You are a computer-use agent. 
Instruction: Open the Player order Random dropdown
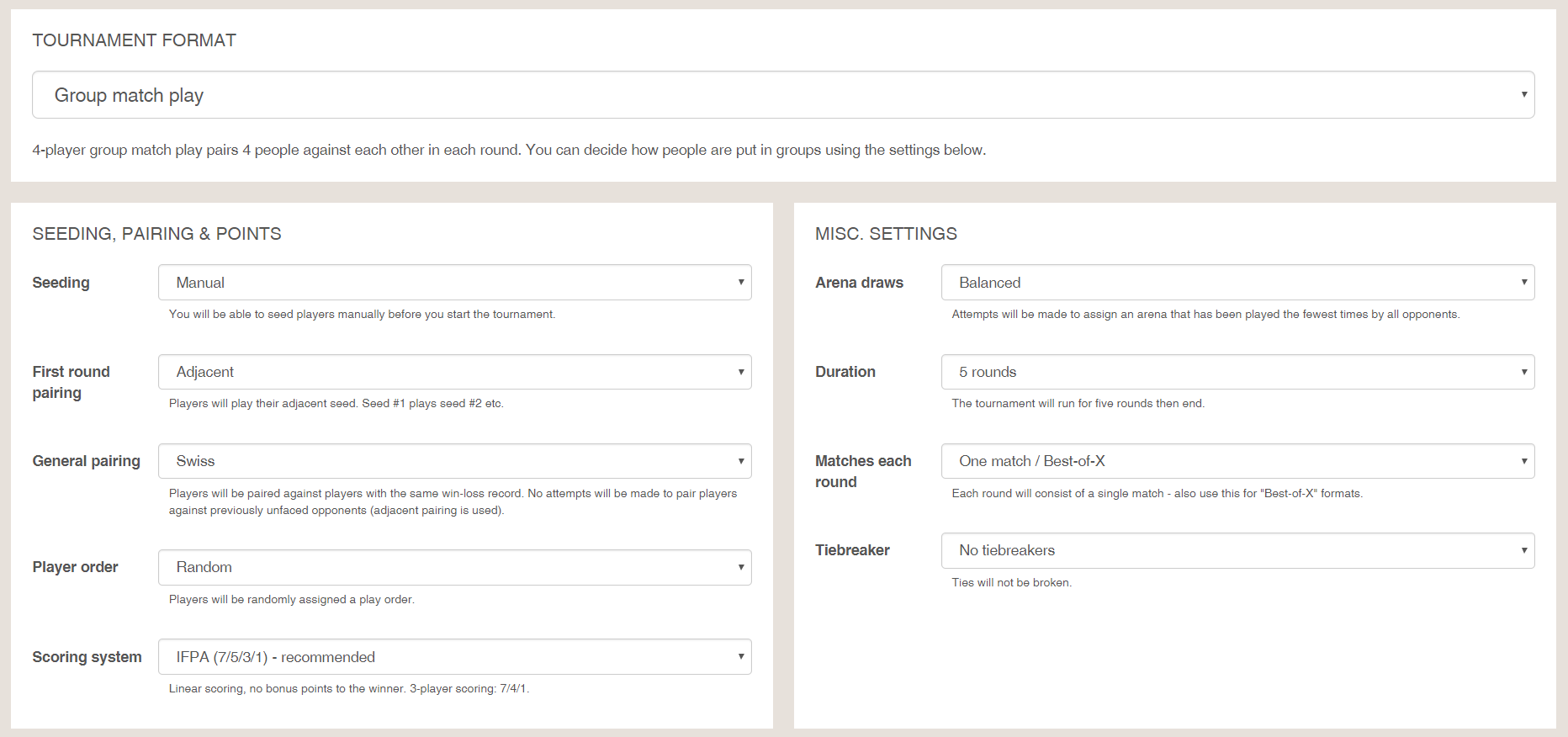click(454, 567)
